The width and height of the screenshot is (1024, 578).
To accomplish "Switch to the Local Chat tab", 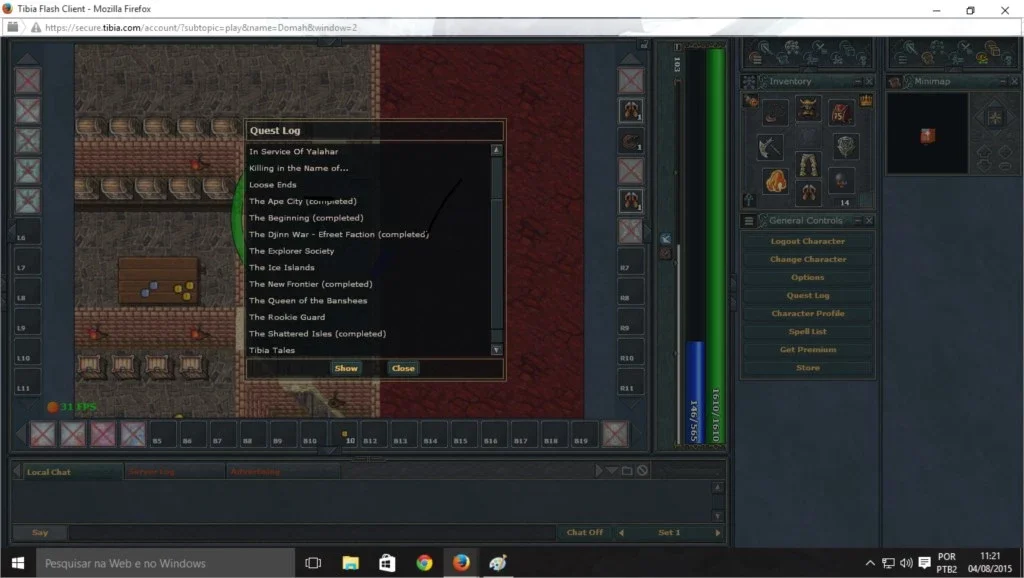I will (x=72, y=472).
